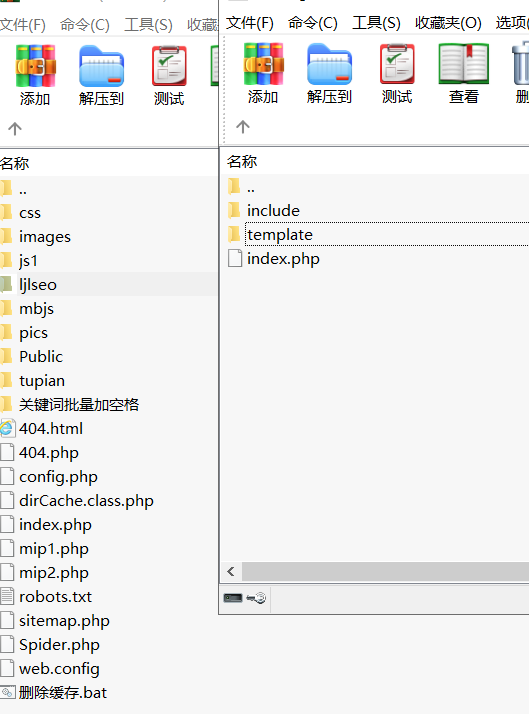This screenshot has height=714, width=529.
Task: Open 工具(S) menu in left window
Action: 148,25
